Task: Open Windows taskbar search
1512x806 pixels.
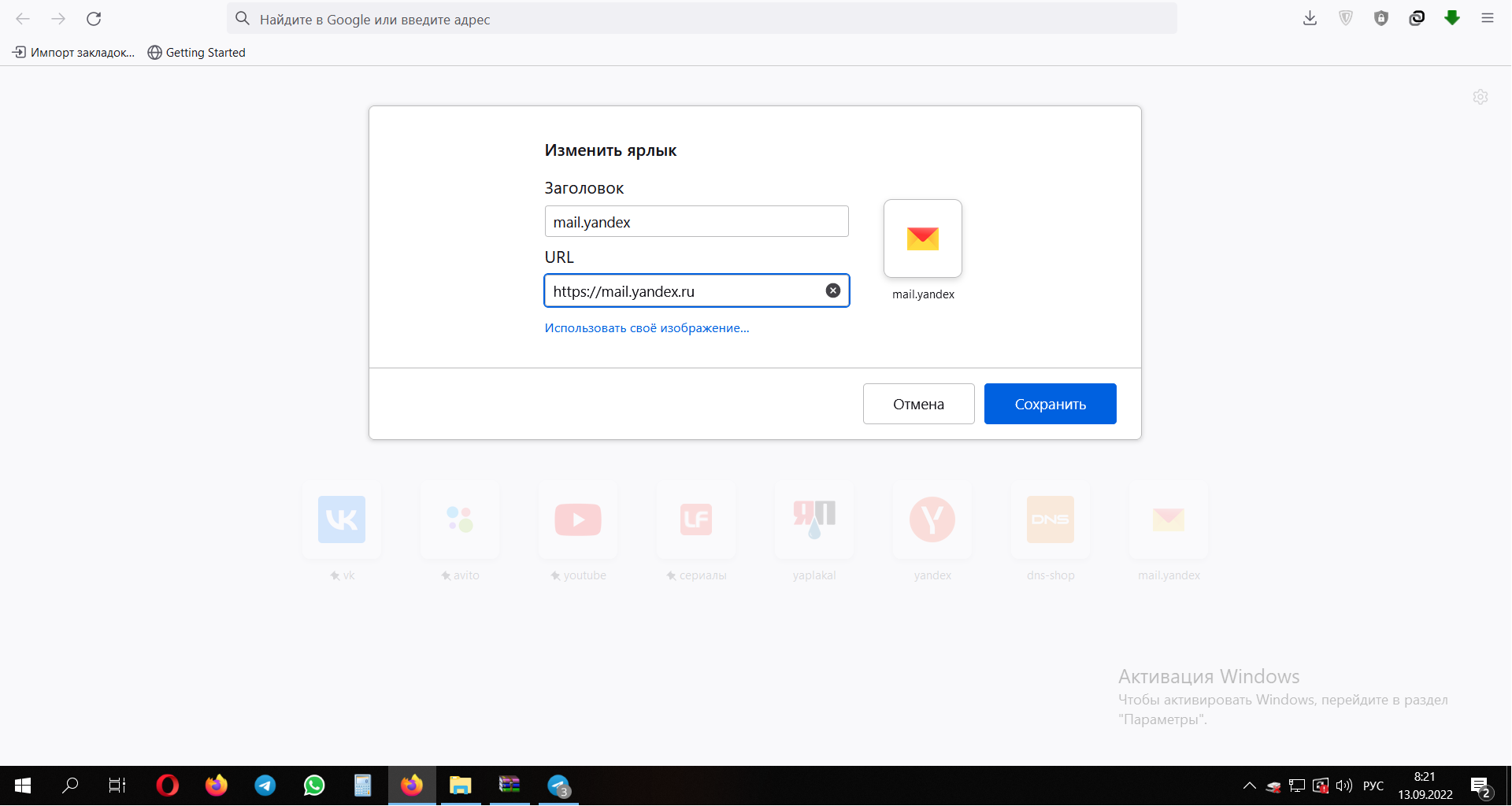Action: coord(71,786)
